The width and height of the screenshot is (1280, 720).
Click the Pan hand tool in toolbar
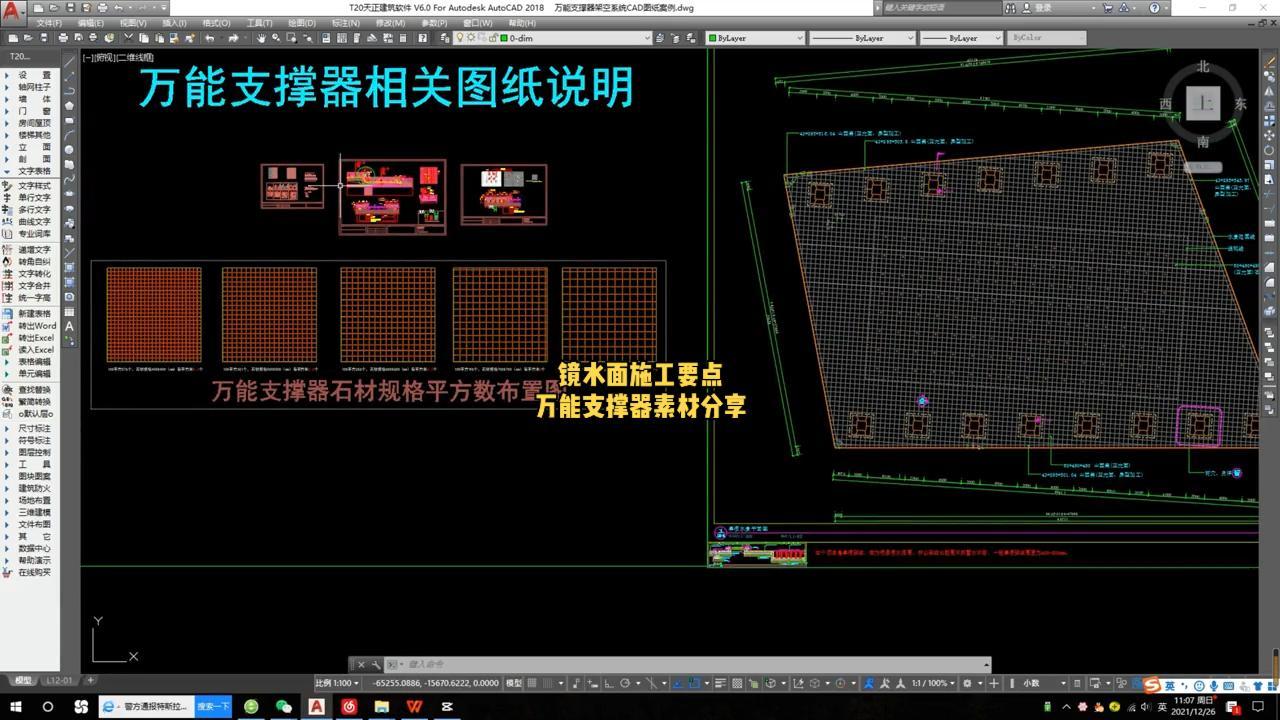tap(261, 38)
